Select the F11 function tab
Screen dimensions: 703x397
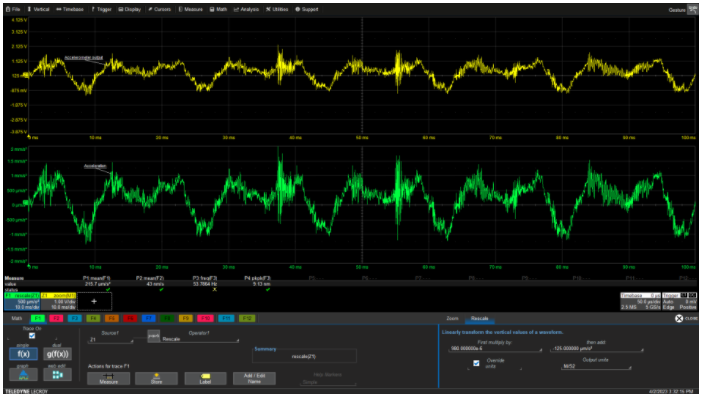(226, 318)
